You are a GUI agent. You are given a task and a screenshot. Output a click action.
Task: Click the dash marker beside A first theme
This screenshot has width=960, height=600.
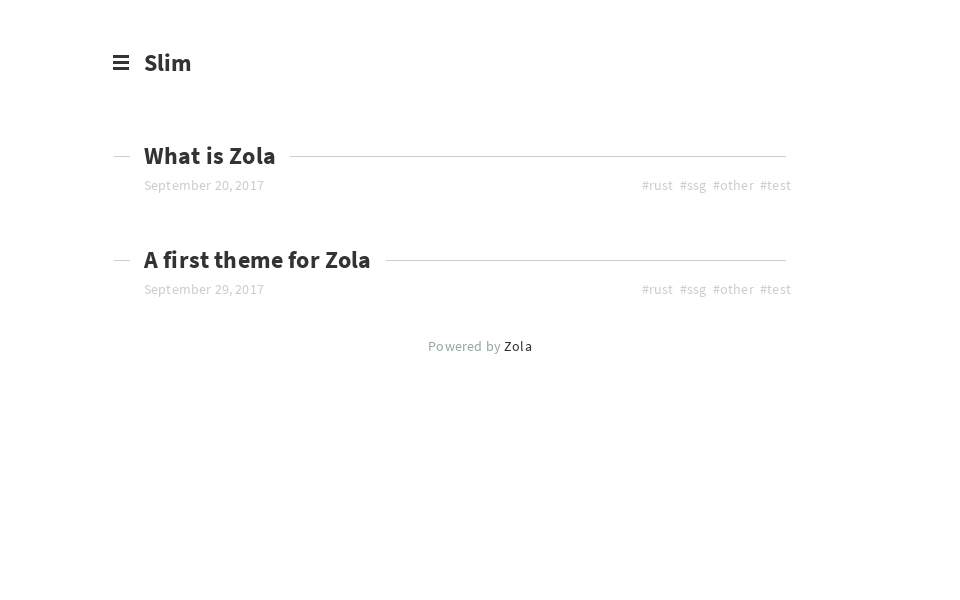(x=122, y=260)
